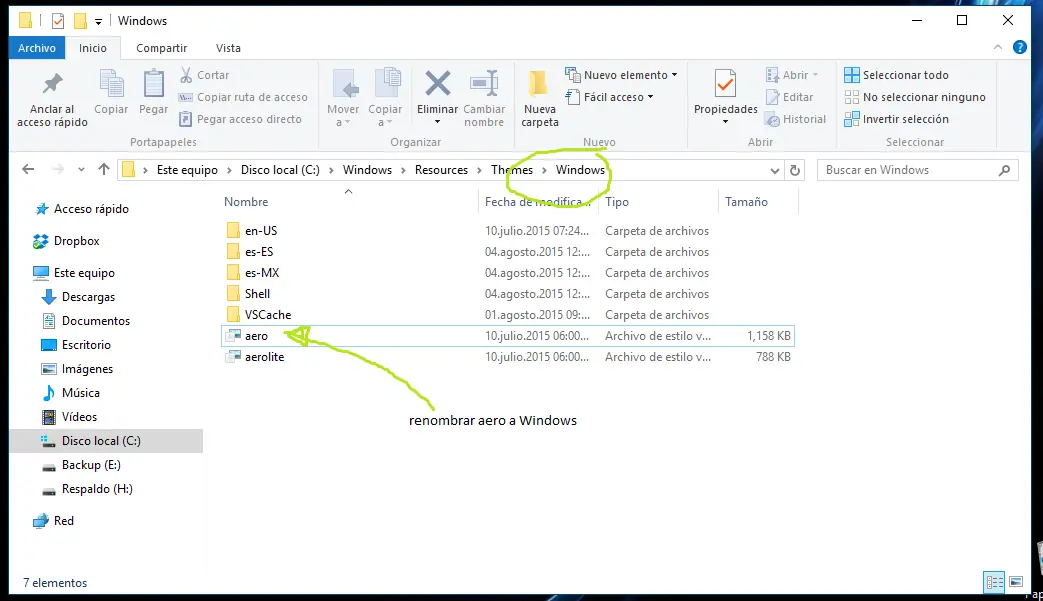Switch to the Vista tab

pos(228,48)
